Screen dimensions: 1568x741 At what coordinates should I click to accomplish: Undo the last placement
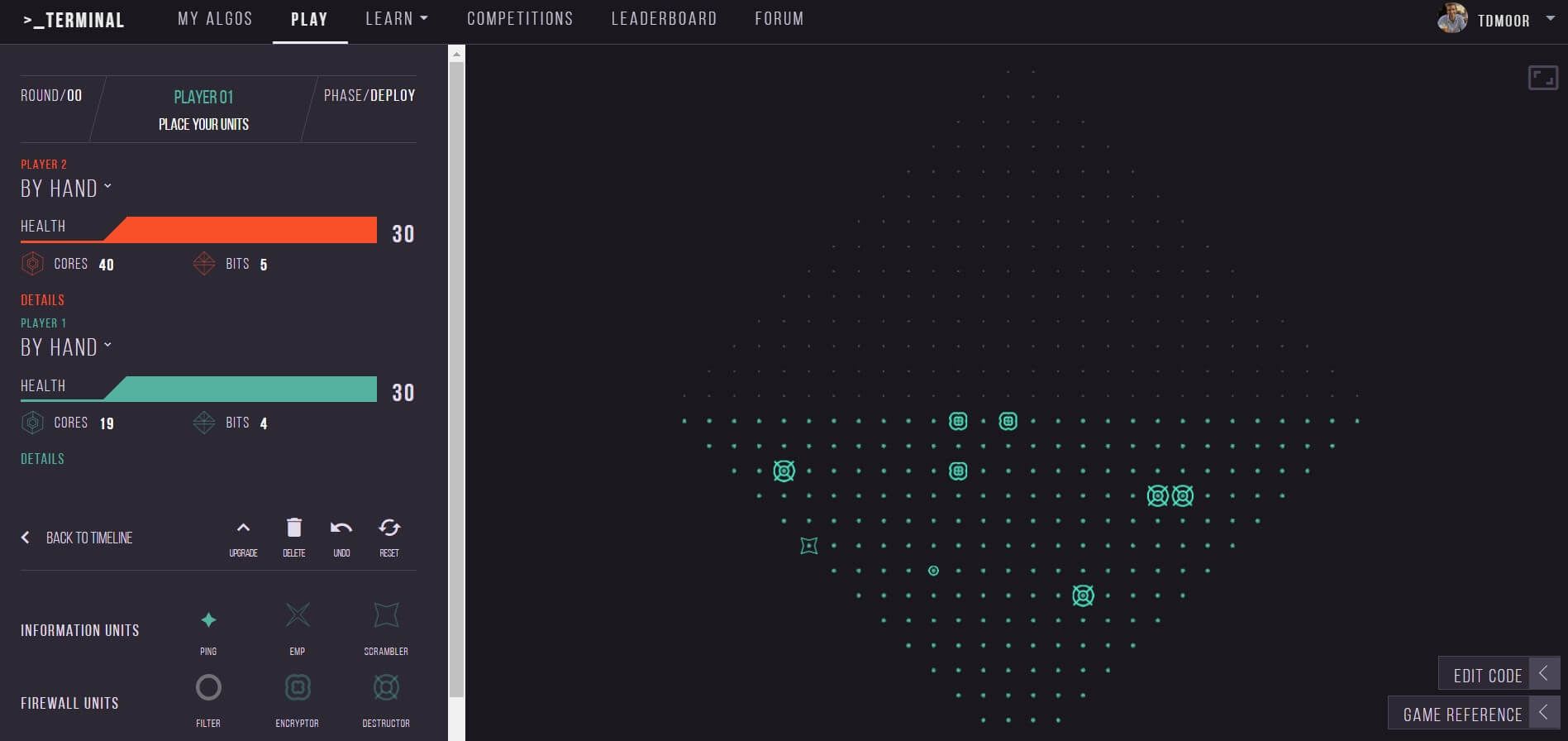(341, 528)
